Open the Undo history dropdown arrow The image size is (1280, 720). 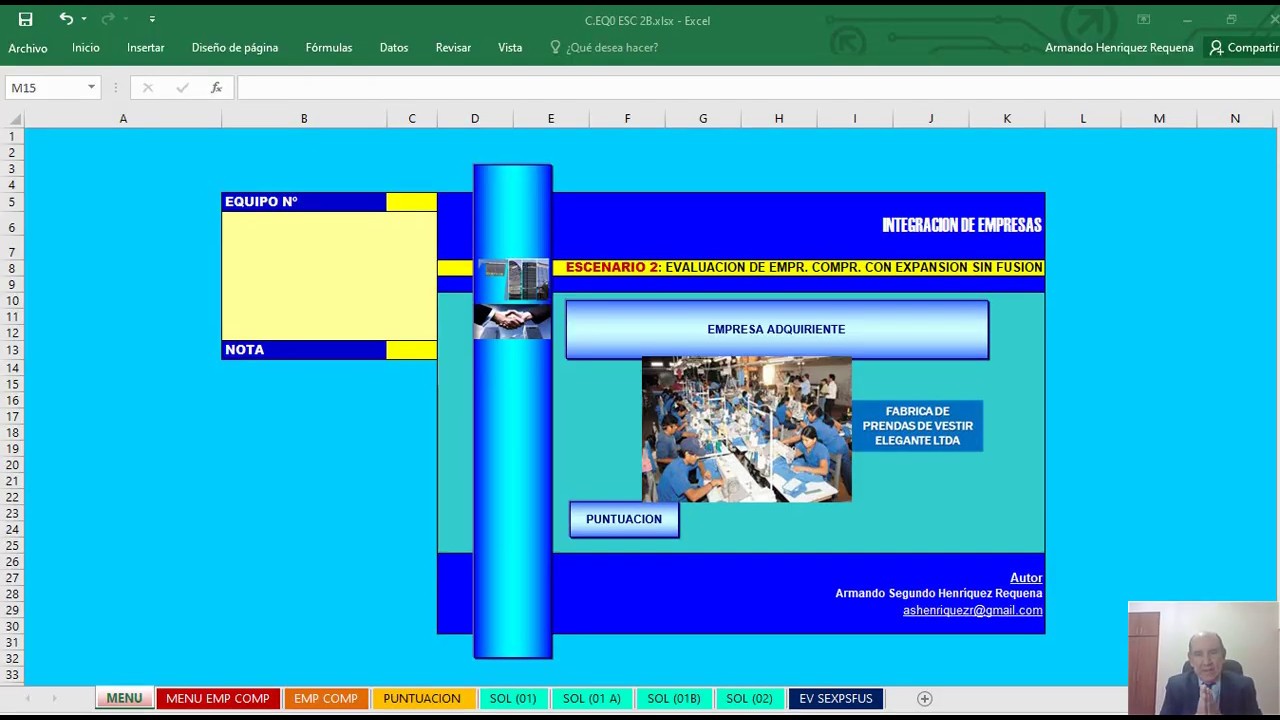(84, 19)
